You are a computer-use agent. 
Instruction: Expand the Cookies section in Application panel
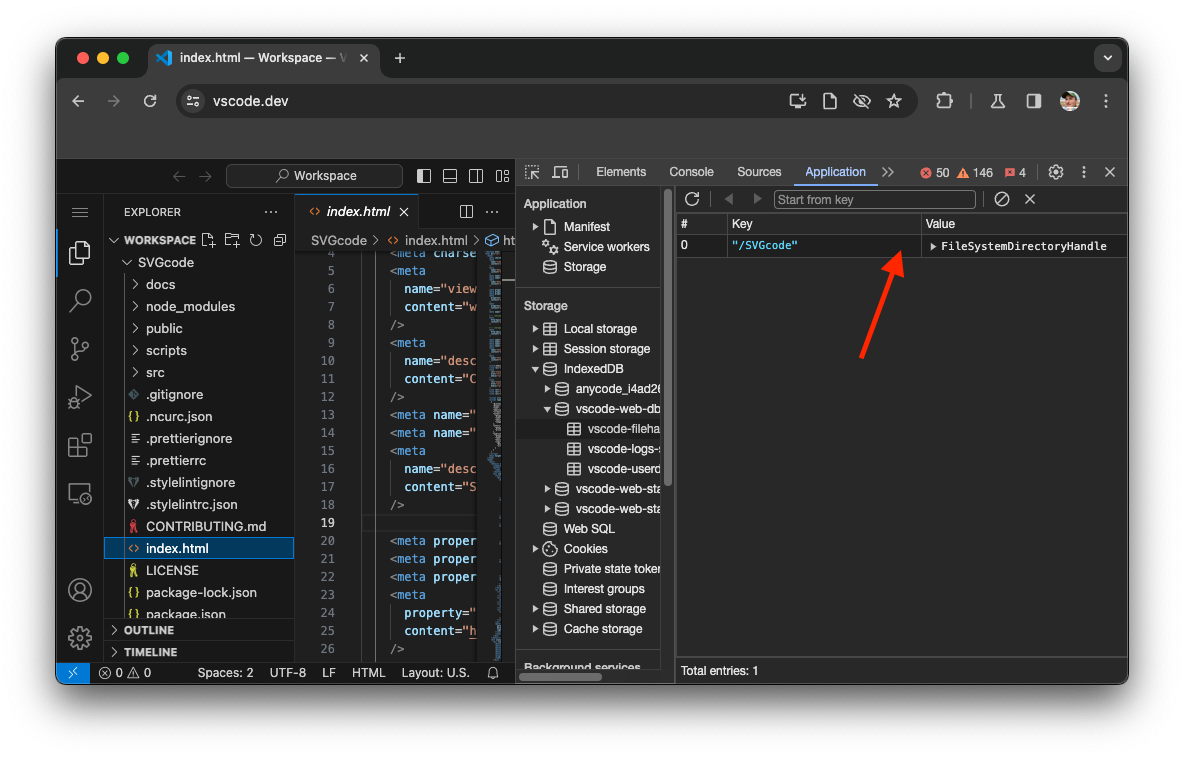537,548
